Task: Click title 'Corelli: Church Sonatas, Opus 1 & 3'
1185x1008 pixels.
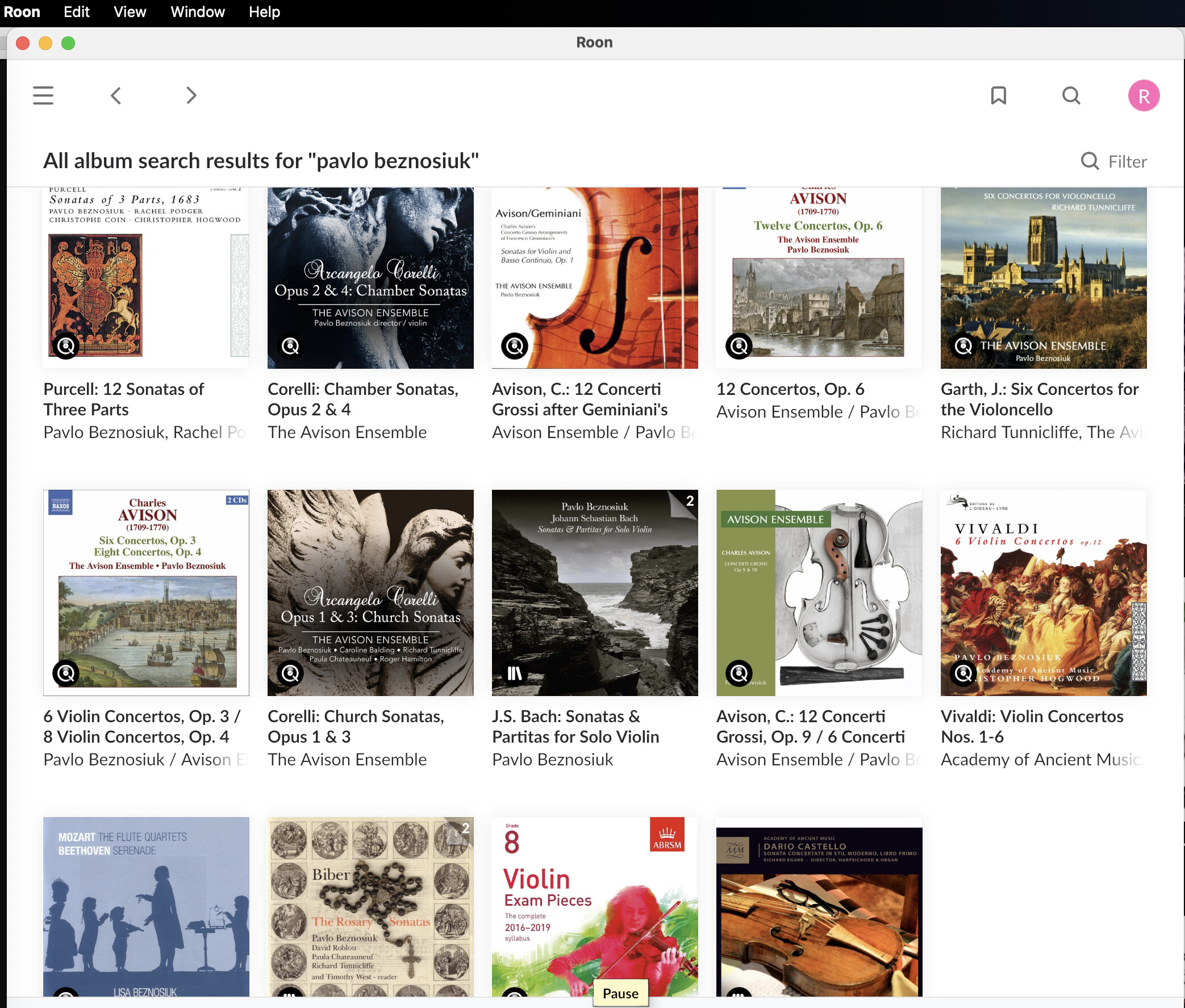Action: [x=356, y=726]
